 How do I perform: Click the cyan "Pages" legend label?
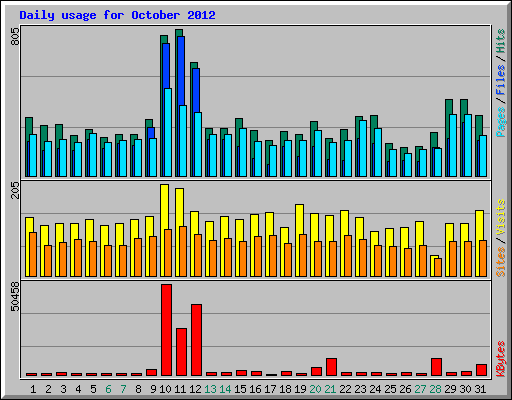click(501, 122)
